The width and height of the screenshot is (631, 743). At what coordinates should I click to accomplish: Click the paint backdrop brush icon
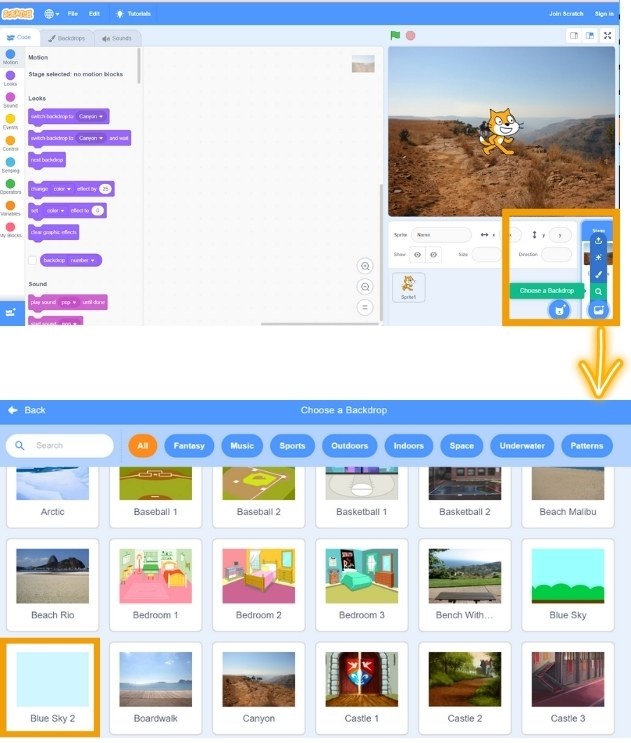coord(598,274)
